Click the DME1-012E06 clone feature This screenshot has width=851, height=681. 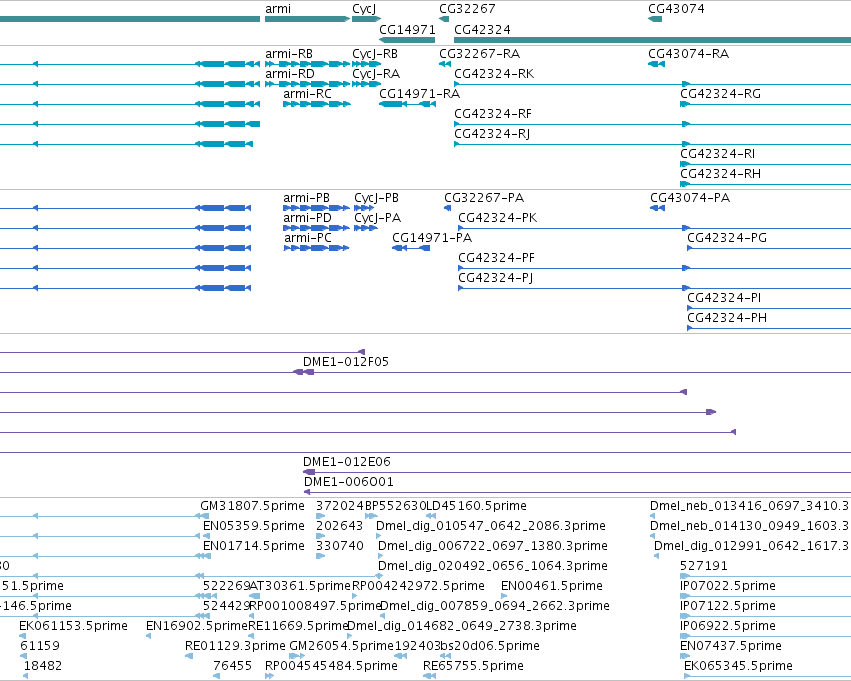coord(577,472)
